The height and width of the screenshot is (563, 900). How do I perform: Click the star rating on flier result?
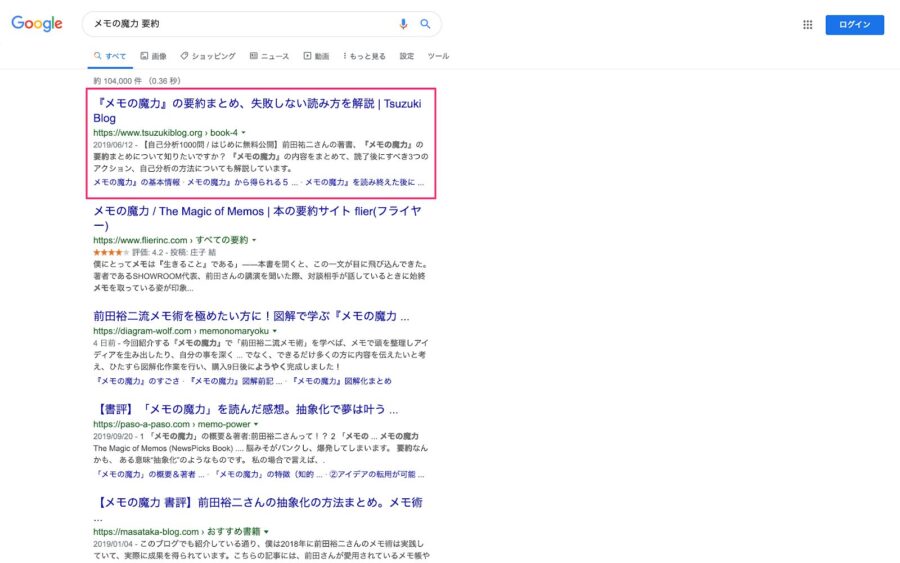(x=111, y=252)
